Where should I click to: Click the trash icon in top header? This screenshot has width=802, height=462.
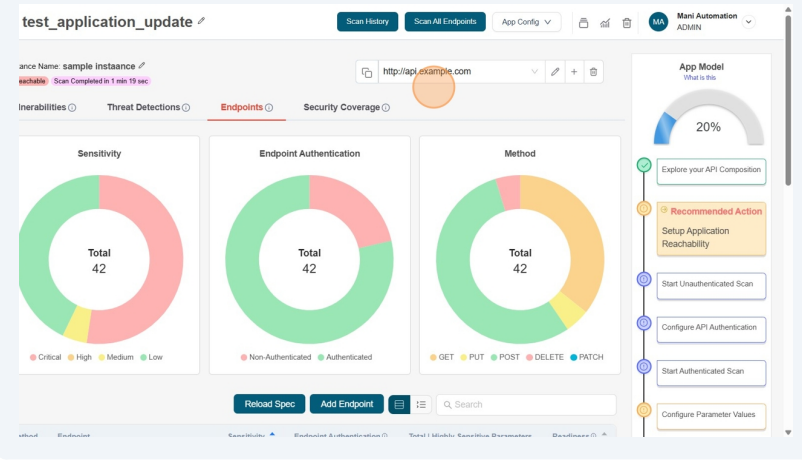627,23
